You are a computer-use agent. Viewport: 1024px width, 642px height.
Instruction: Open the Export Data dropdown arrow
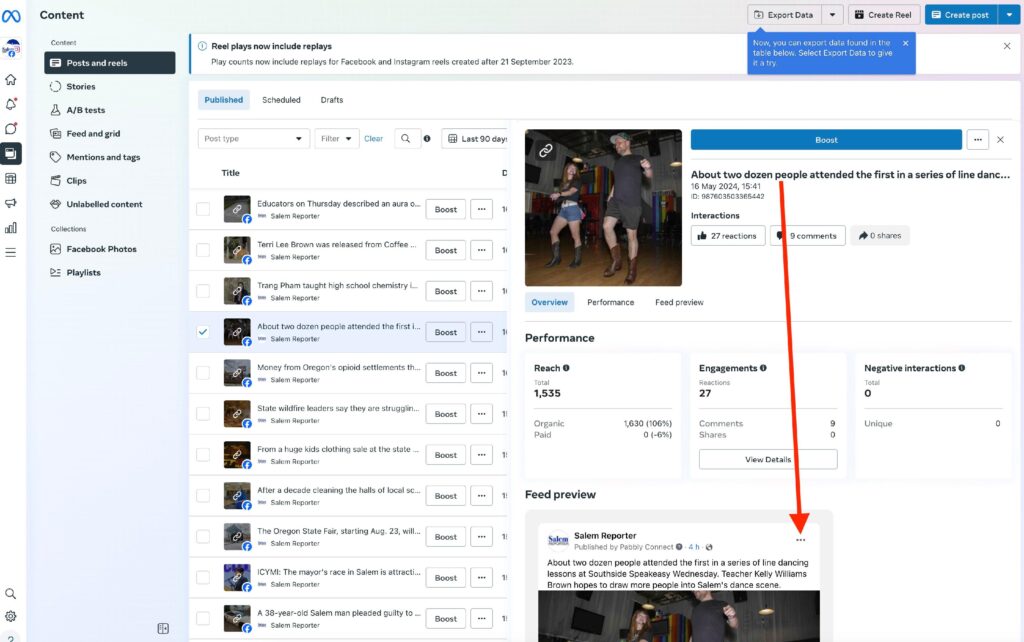tap(833, 15)
